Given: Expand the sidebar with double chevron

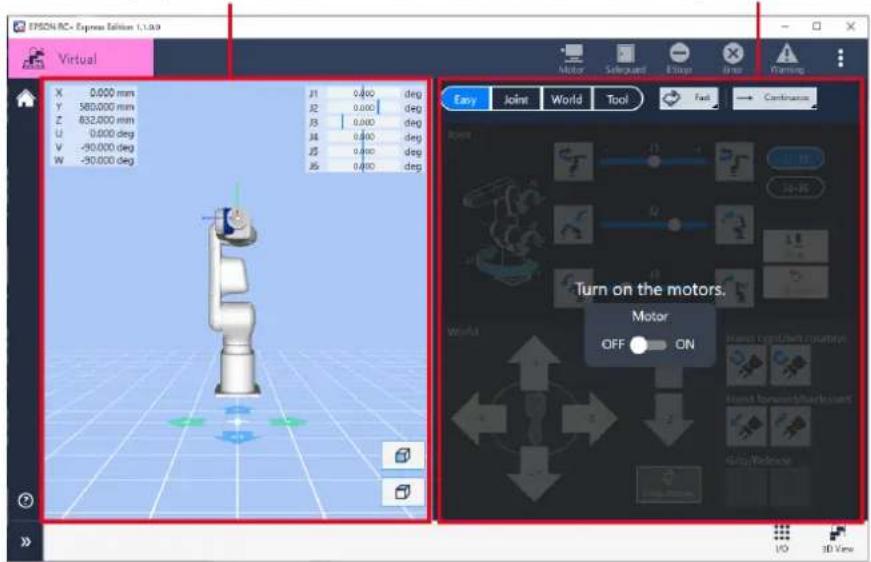Looking at the screenshot, I should click(x=26, y=542).
